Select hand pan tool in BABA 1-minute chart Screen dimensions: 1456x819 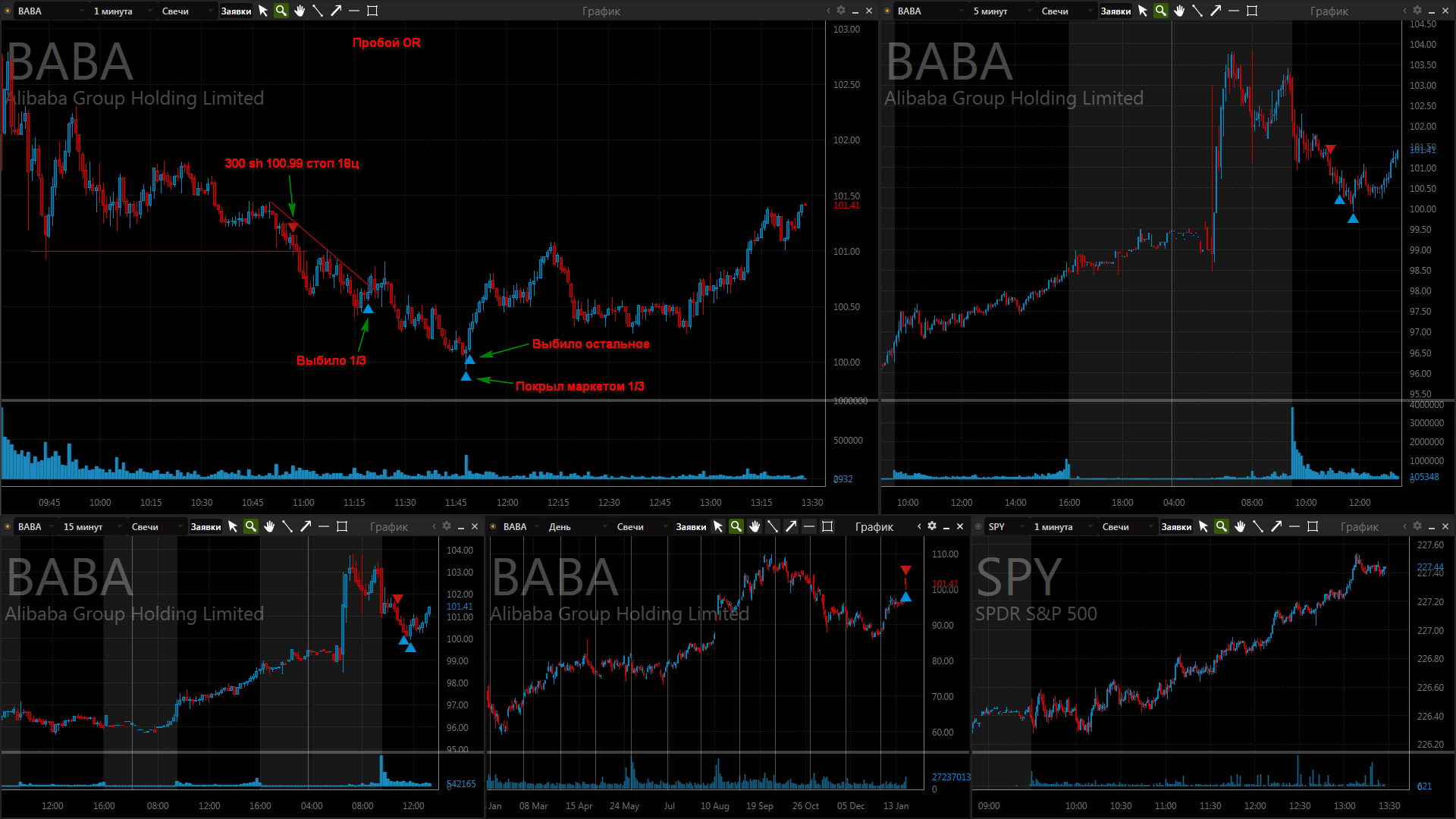[300, 11]
